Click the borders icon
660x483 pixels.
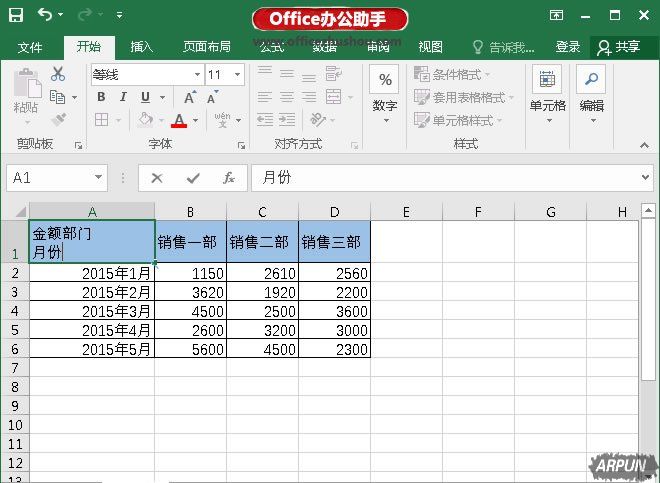point(101,120)
